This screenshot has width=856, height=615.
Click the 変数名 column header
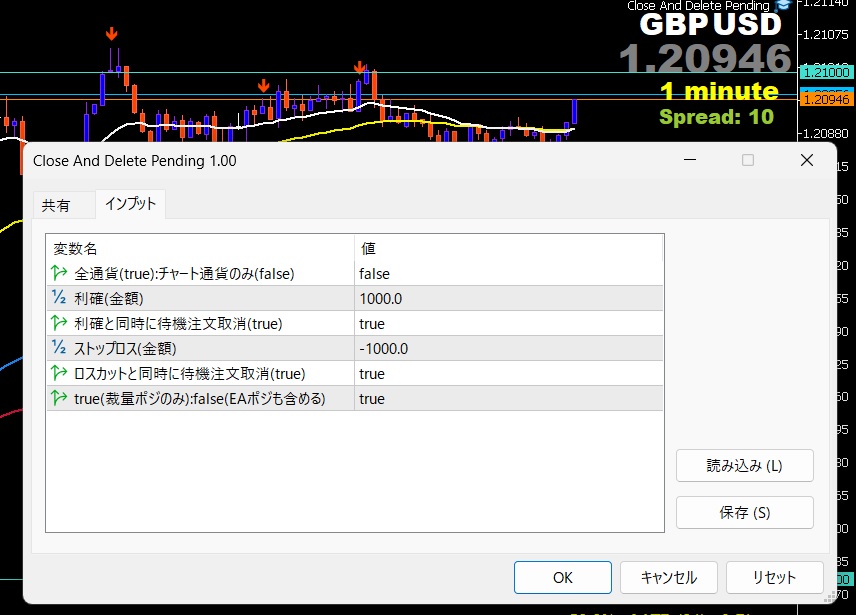[x=200, y=248]
